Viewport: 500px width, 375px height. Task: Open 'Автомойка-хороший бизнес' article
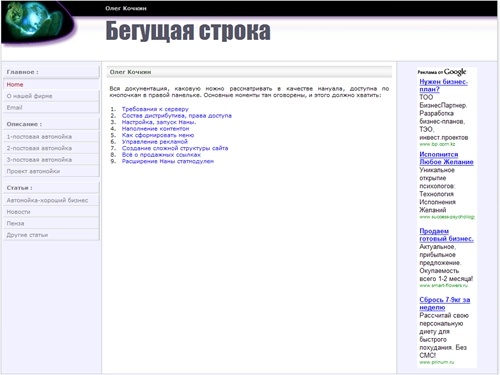click(51, 200)
